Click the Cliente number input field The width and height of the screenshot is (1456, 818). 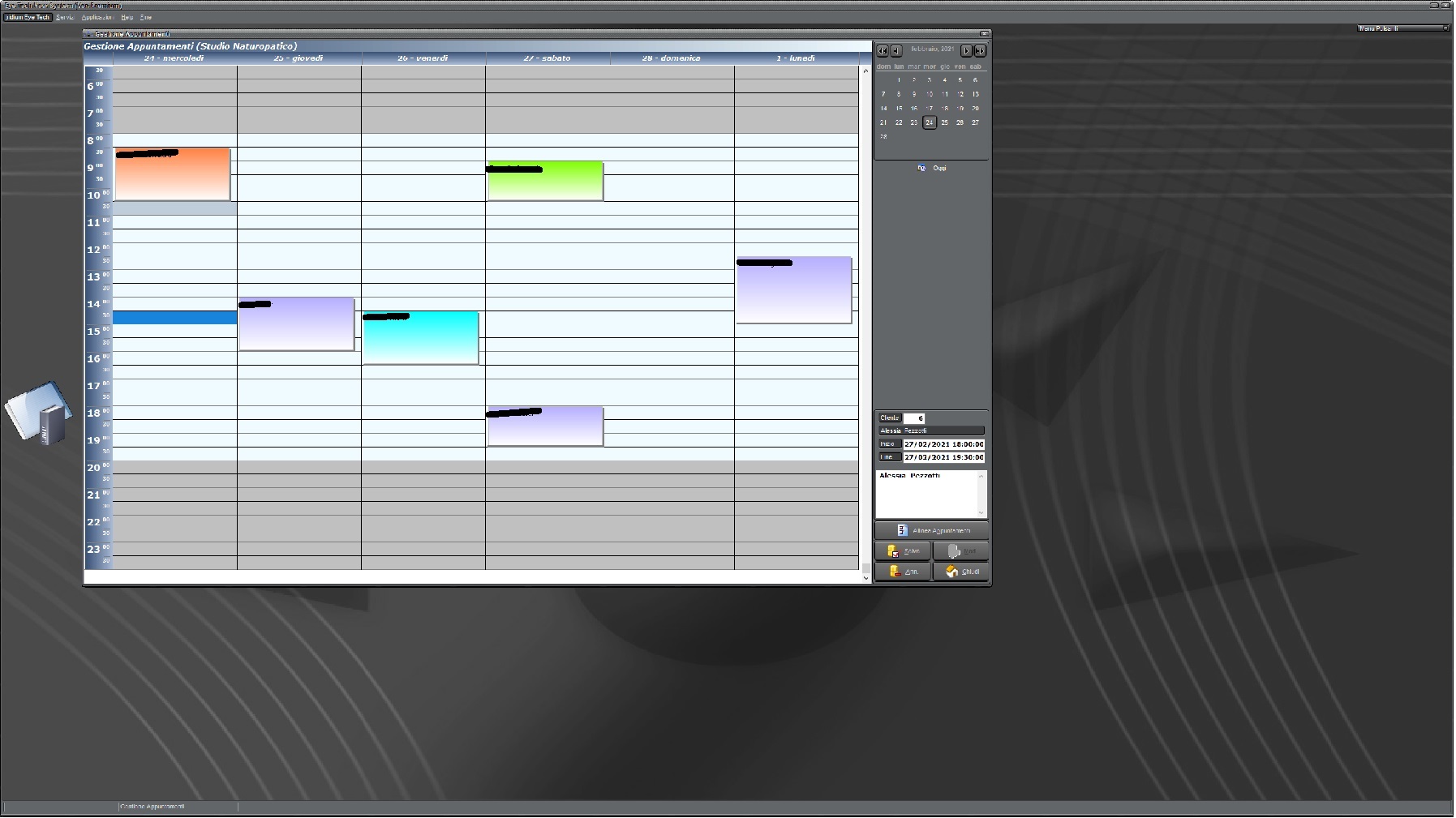pyautogui.click(x=914, y=418)
